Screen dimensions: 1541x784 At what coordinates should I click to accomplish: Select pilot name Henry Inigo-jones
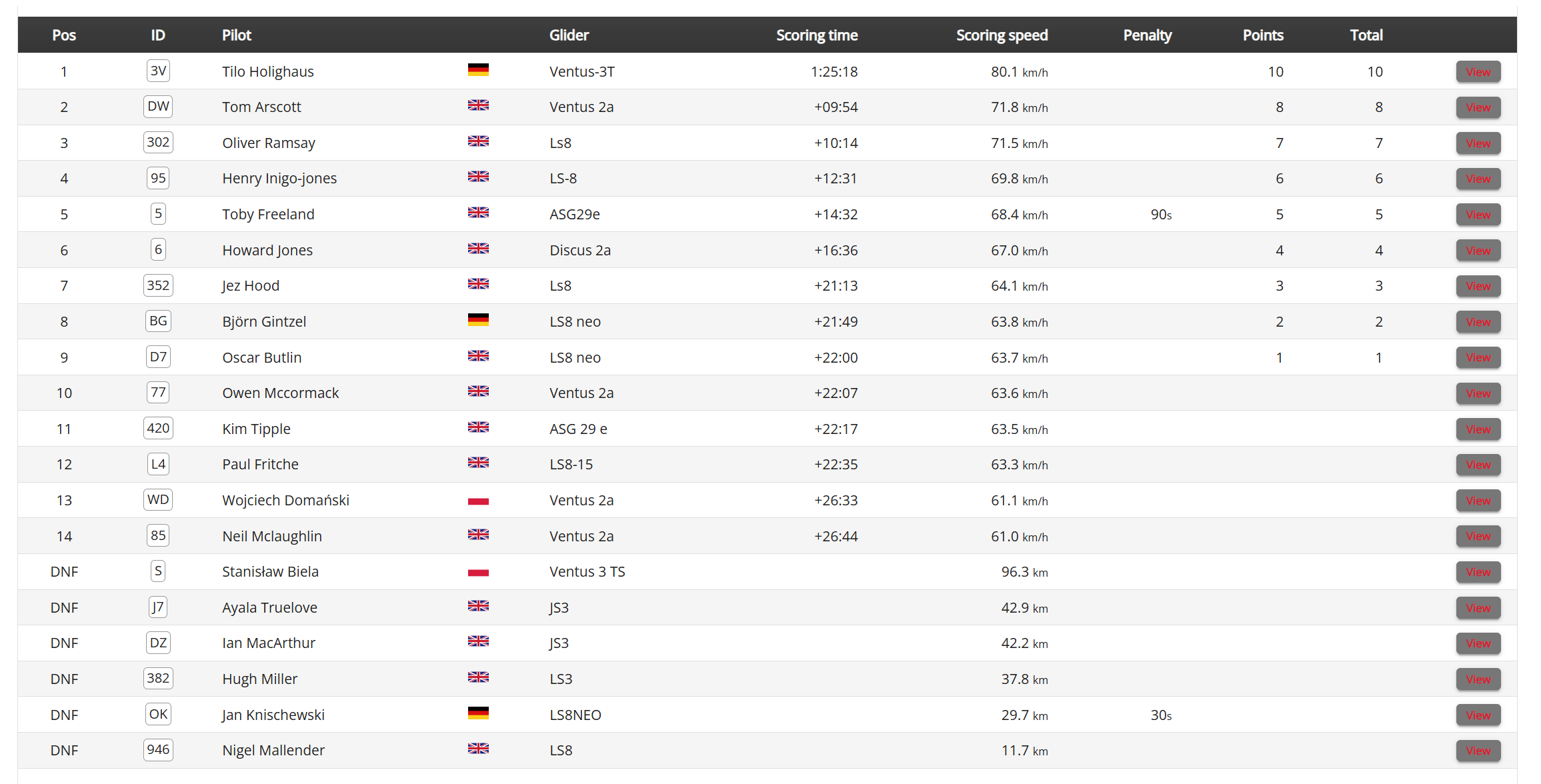point(279,179)
